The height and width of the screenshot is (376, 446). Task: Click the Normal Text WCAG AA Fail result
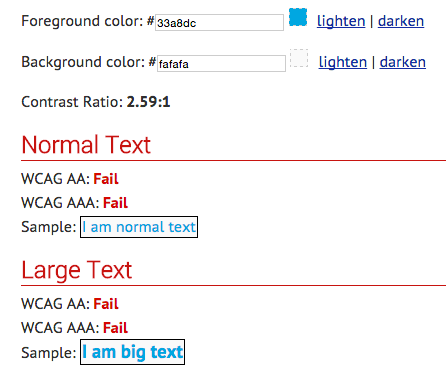(106, 179)
